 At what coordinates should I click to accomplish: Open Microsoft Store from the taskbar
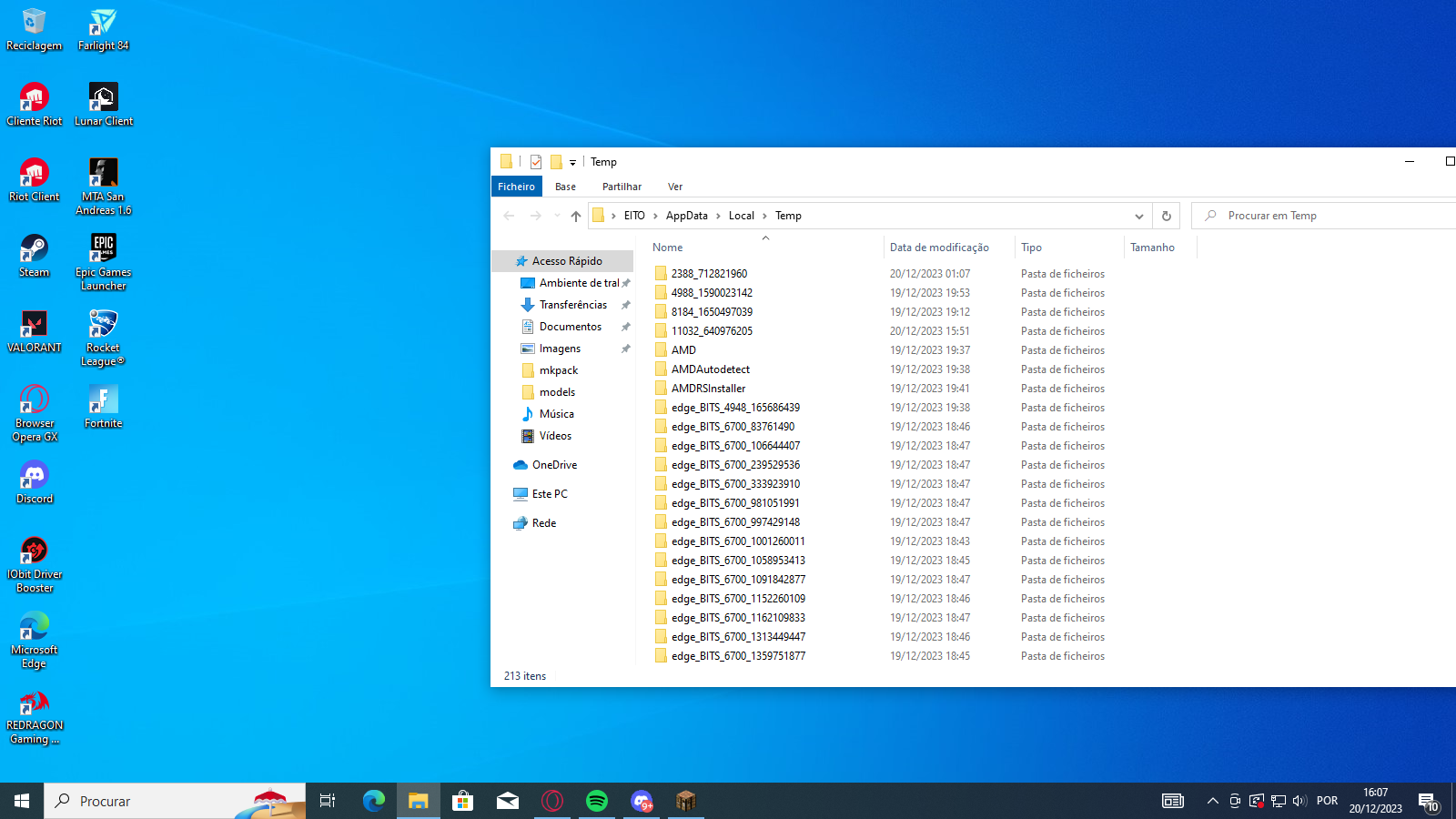[463, 801]
